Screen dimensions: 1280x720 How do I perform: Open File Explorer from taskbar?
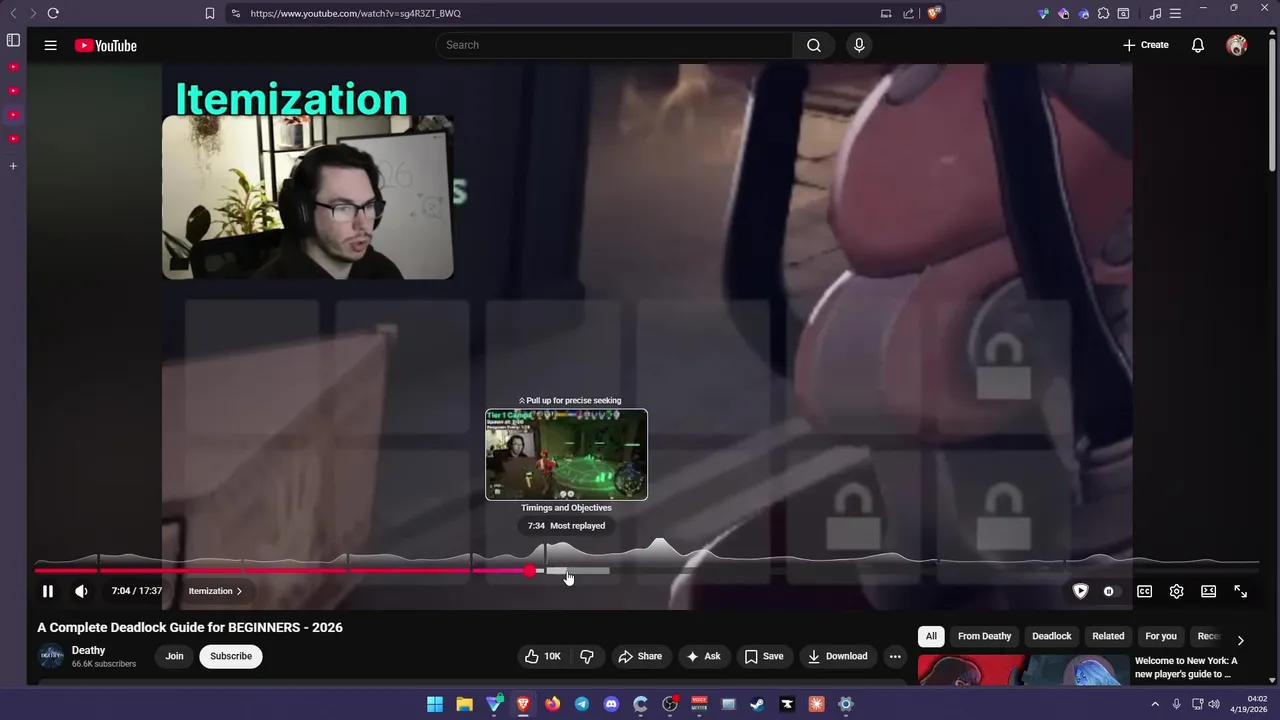pyautogui.click(x=464, y=704)
